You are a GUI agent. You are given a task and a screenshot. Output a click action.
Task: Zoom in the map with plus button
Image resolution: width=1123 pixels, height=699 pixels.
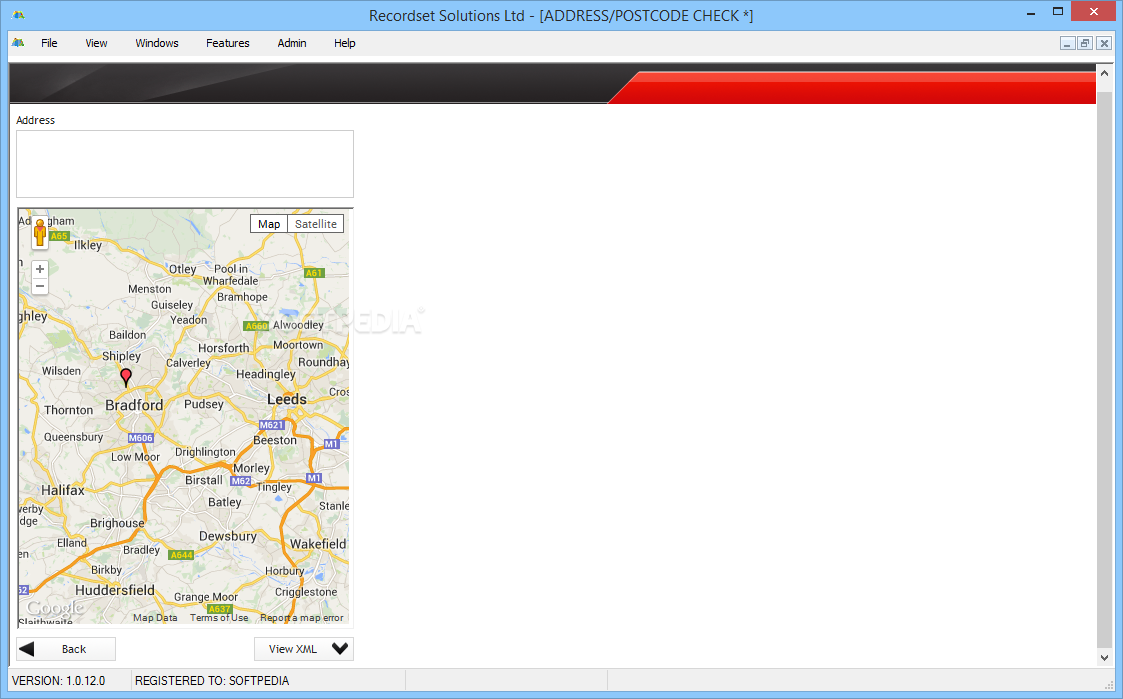point(40,269)
